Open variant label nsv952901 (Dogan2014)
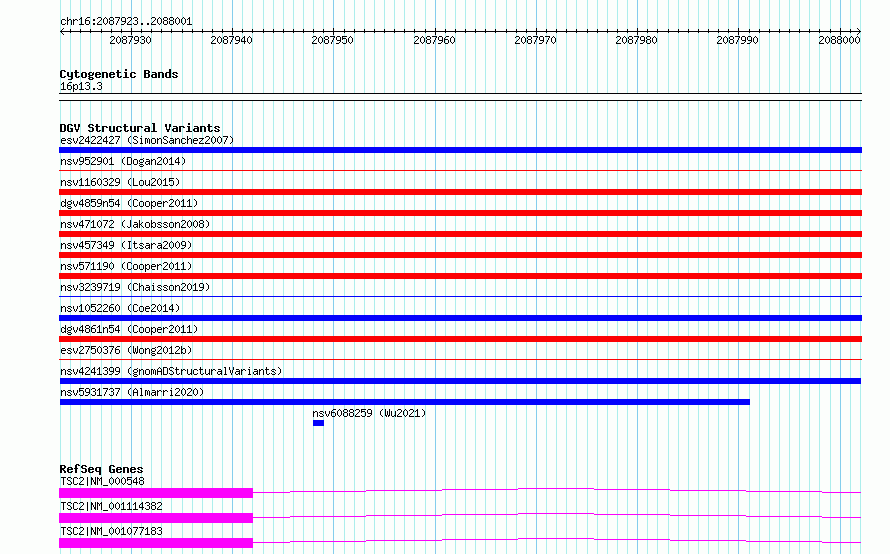The height and width of the screenshot is (554, 890). (x=123, y=161)
